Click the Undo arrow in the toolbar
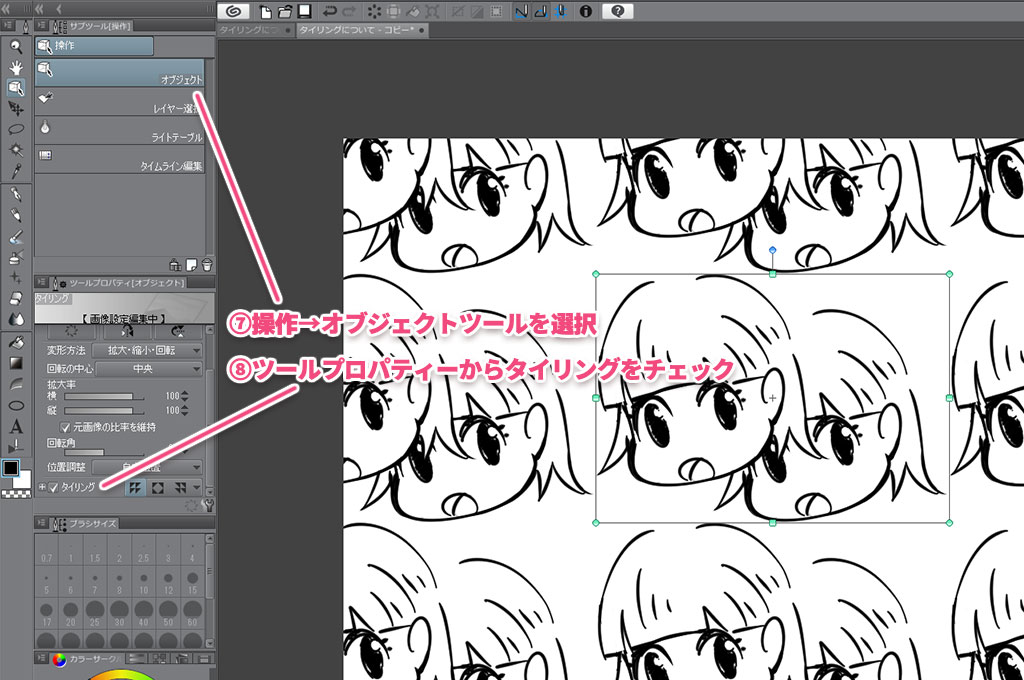Screen dimensions: 1024x680 [x=329, y=12]
